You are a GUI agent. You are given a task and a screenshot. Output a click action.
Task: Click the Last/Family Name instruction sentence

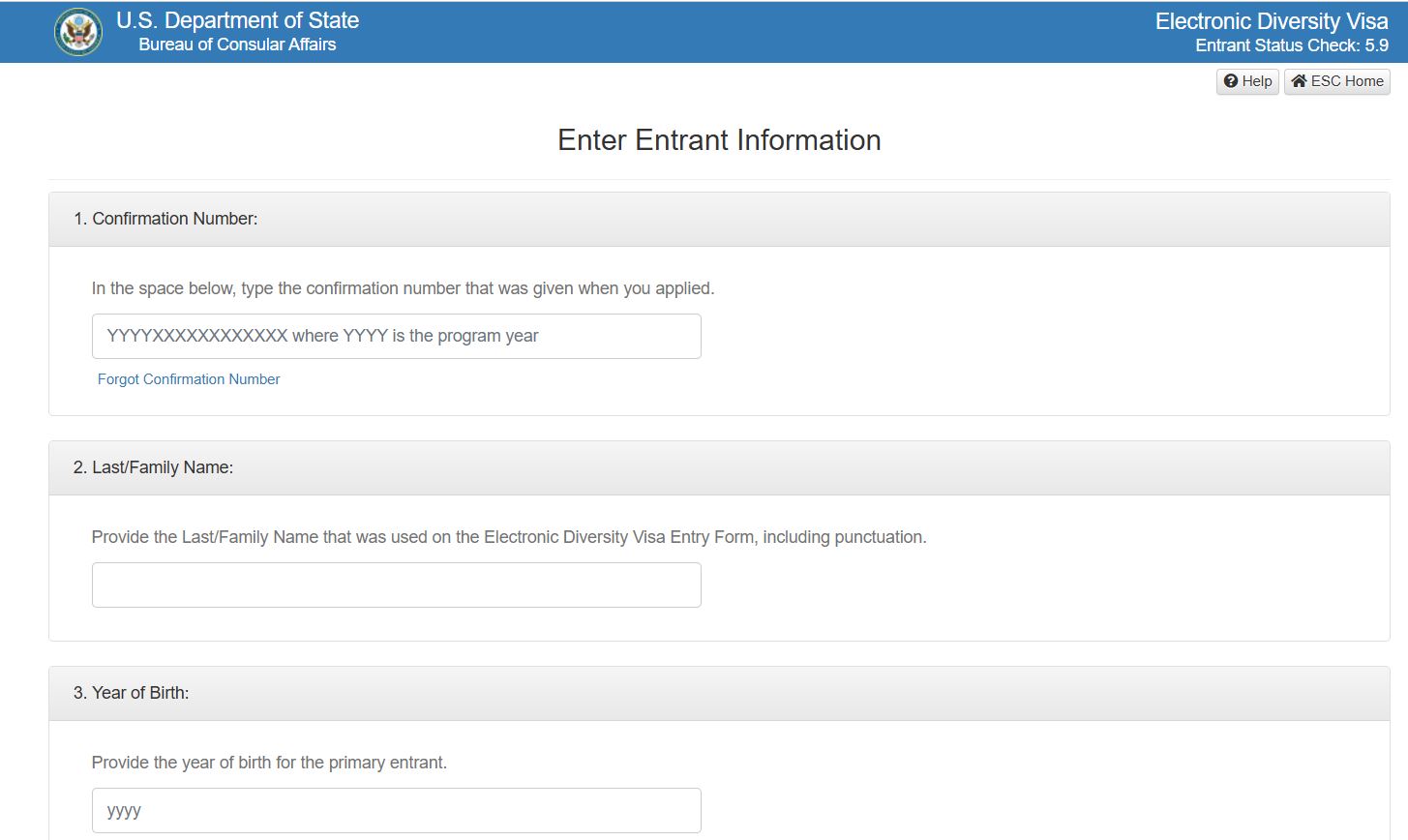509,537
